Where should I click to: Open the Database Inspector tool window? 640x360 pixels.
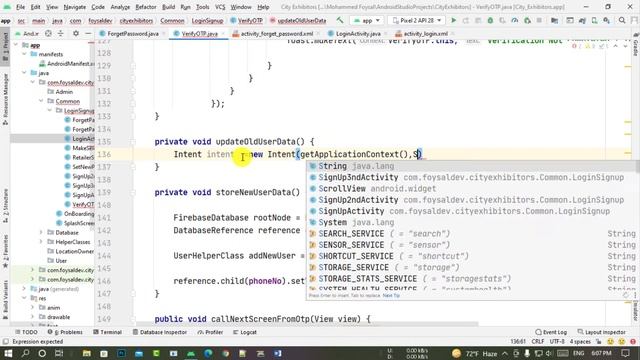(x=160, y=332)
